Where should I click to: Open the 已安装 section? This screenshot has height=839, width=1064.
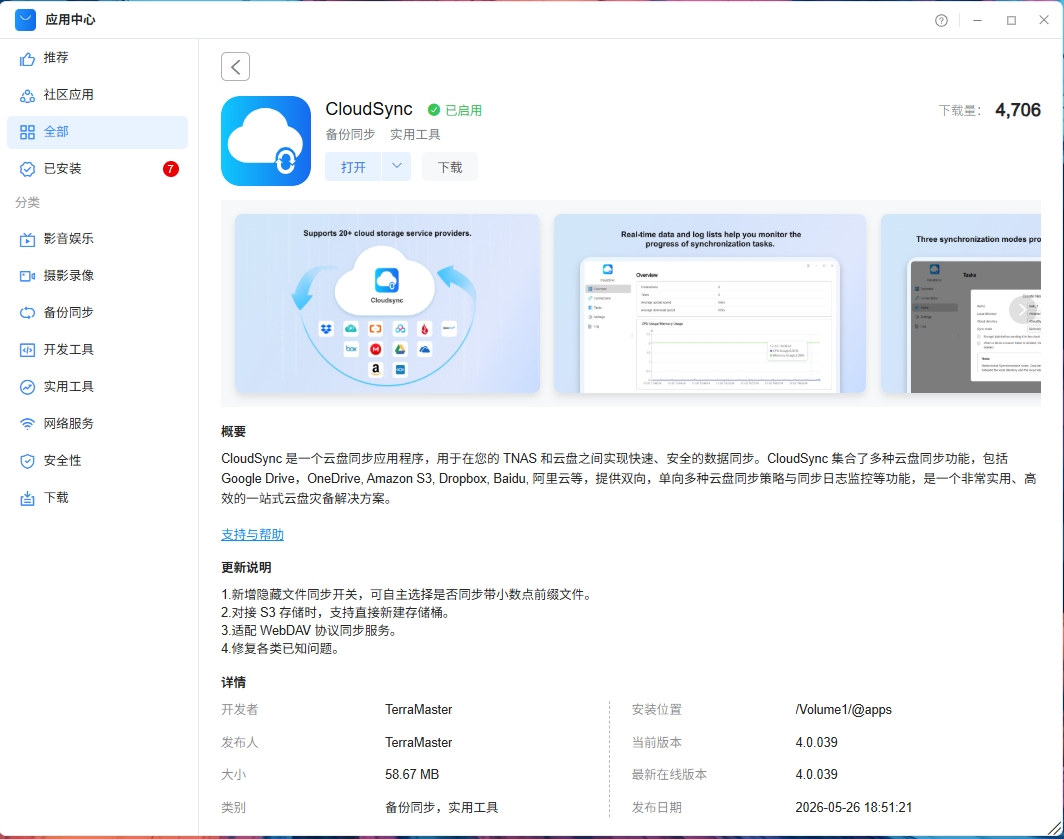(98, 168)
